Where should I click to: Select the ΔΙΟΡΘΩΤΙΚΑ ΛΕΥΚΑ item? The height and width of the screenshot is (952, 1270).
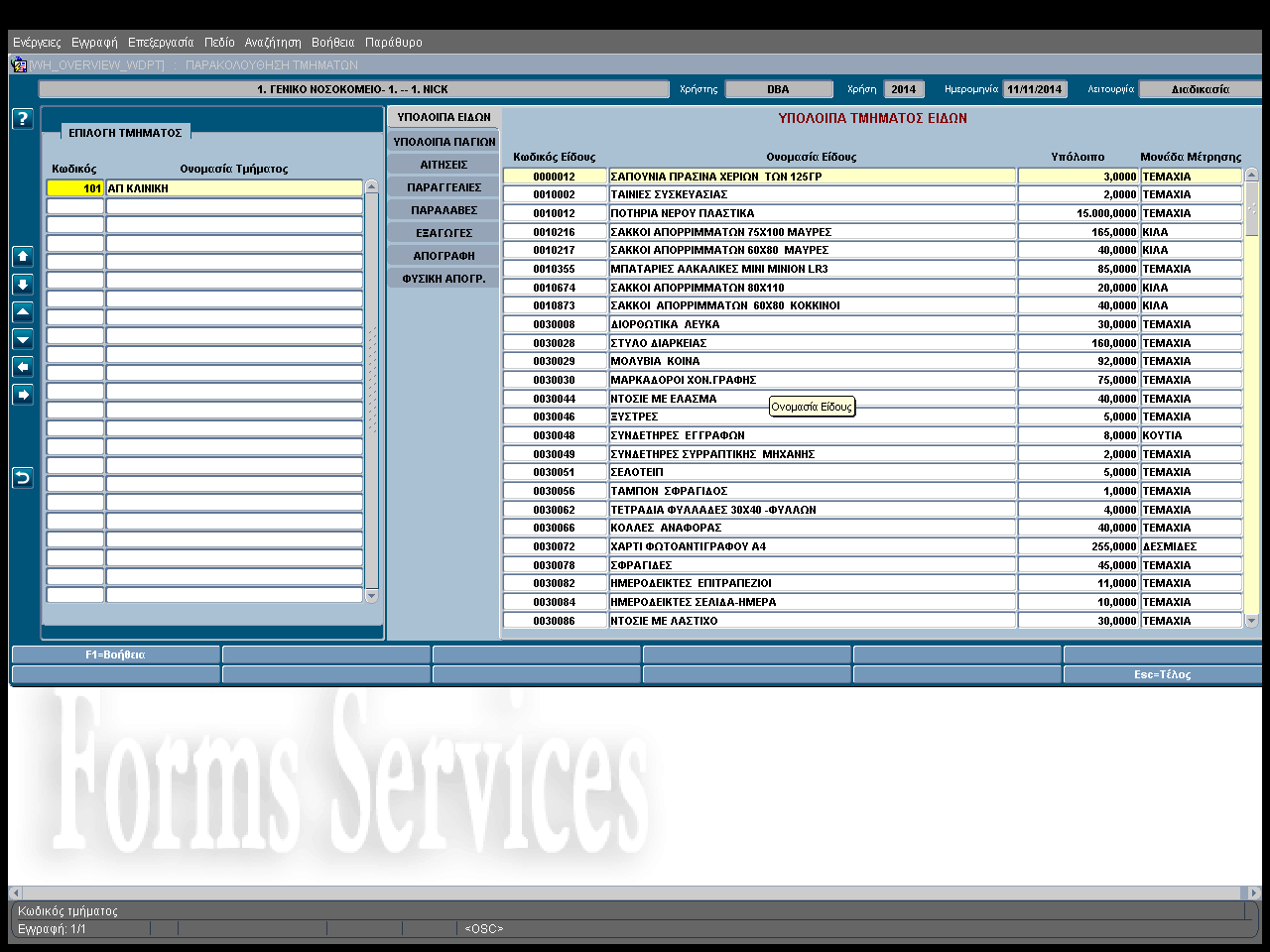click(x=812, y=324)
